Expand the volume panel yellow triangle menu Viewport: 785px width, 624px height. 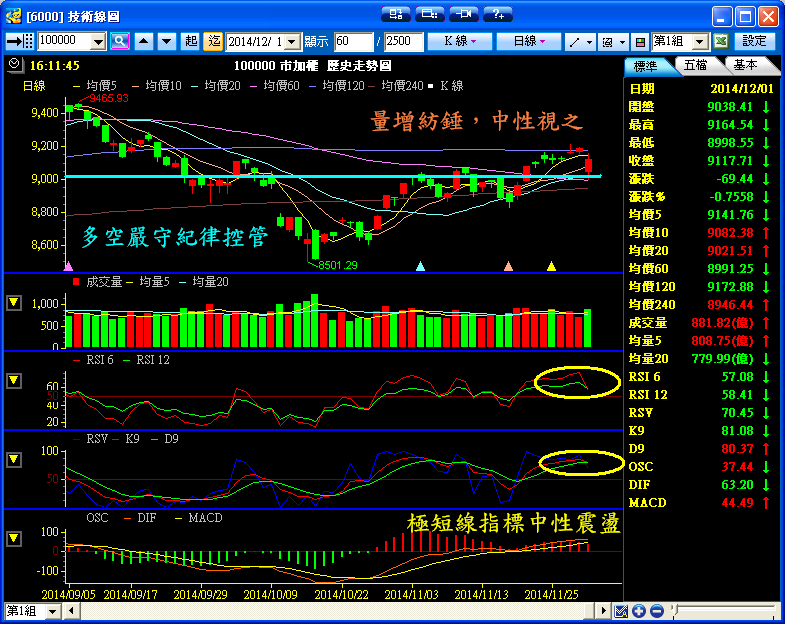point(14,302)
